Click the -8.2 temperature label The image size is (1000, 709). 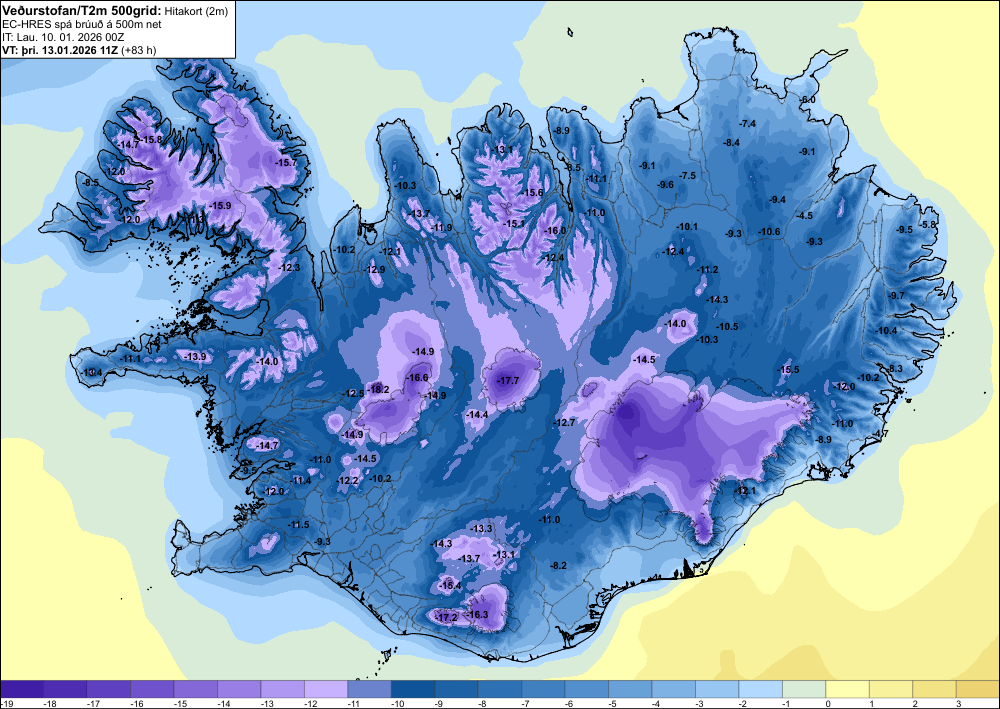click(x=559, y=565)
